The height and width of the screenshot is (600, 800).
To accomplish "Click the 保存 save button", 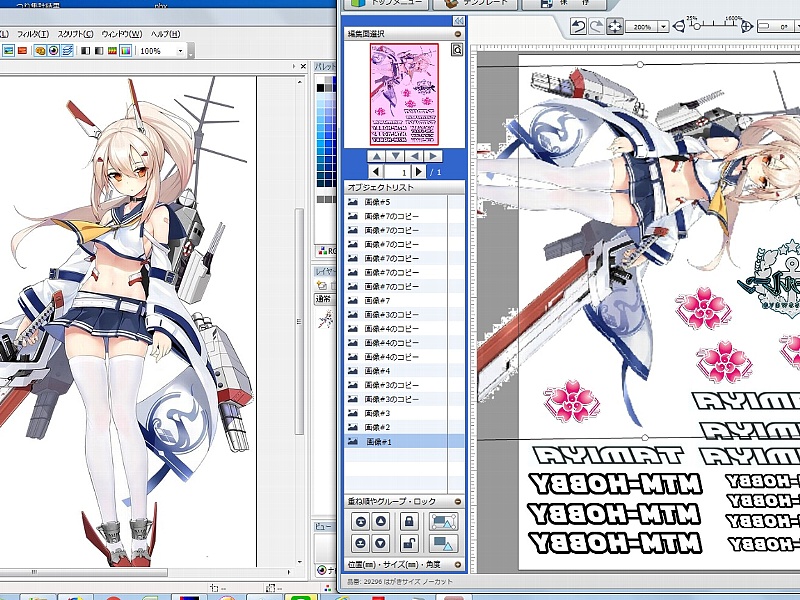I will 565,4.
